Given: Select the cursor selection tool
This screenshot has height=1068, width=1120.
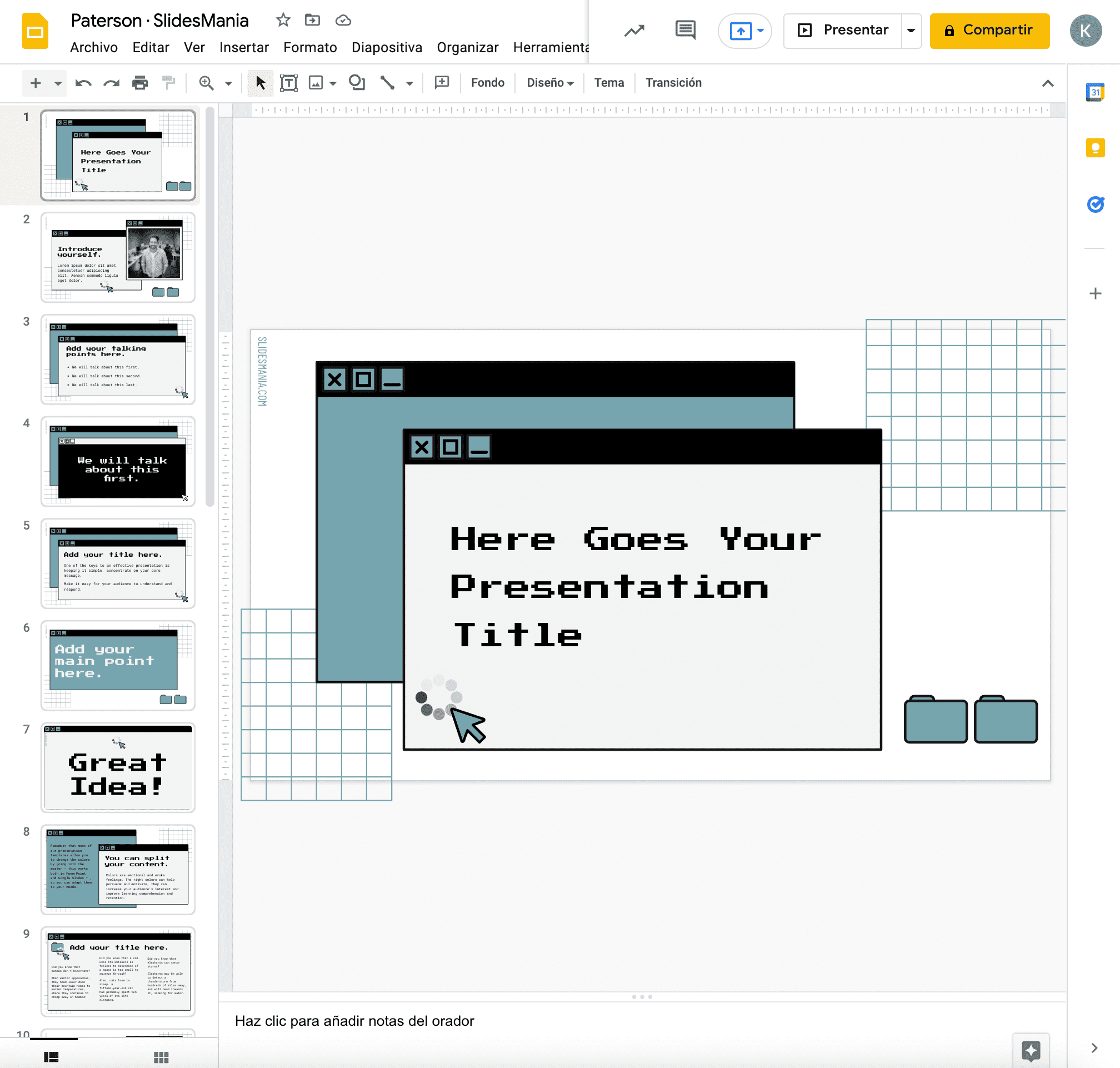Looking at the screenshot, I should (260, 83).
